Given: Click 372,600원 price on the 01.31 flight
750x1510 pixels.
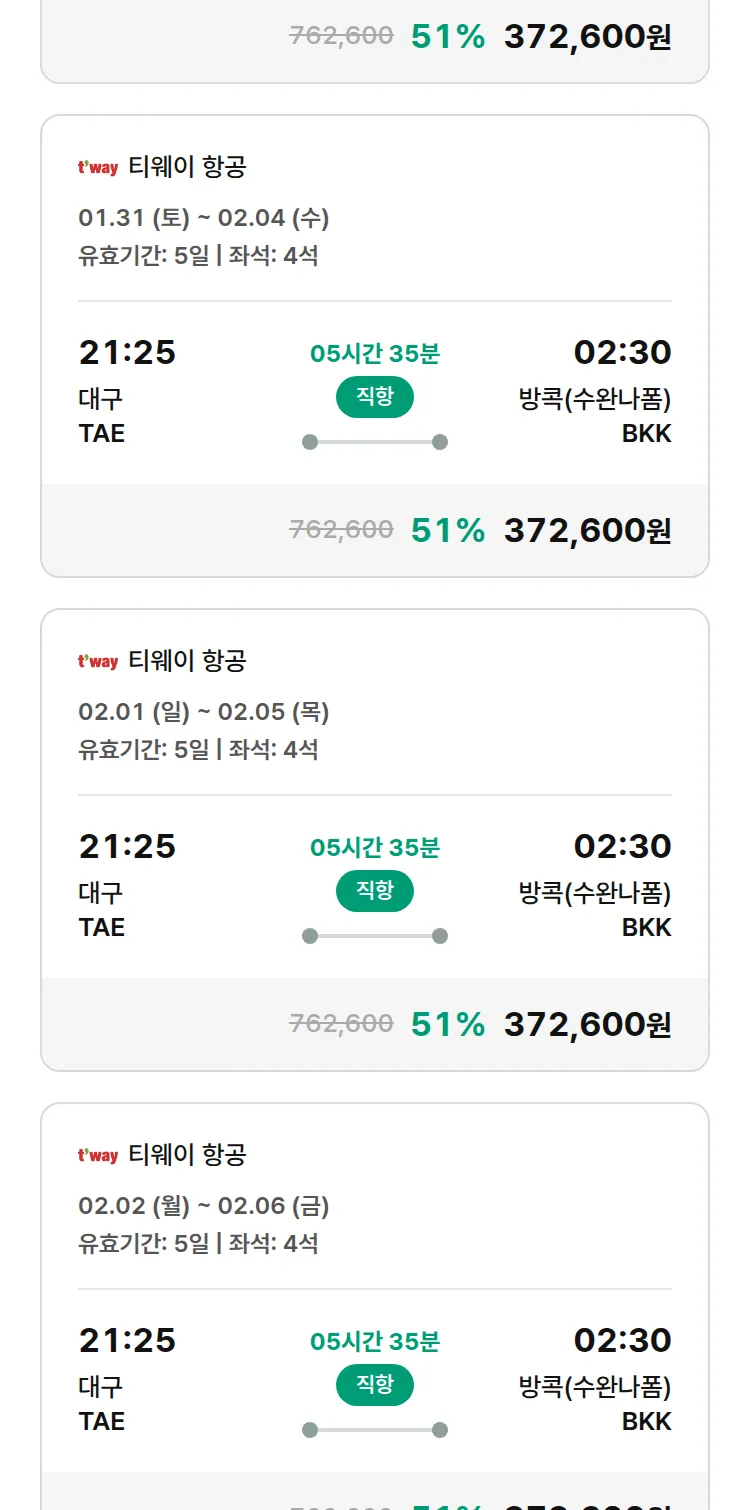Looking at the screenshot, I should [587, 530].
